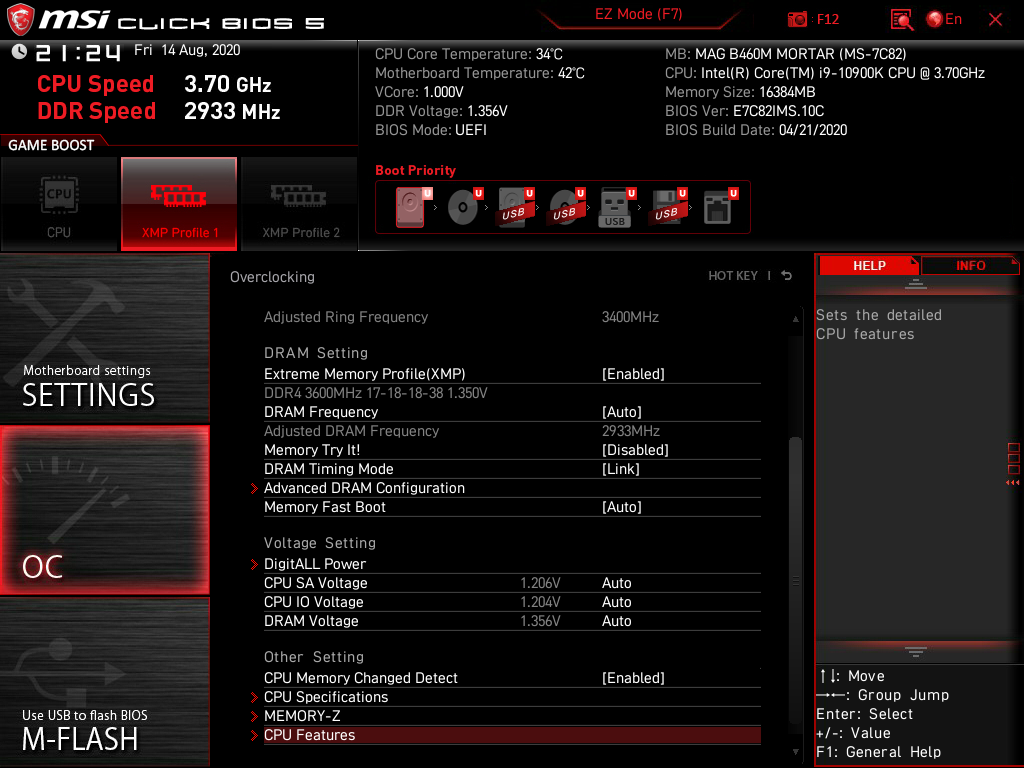Expand Advanced DRAM Configuration

coord(364,488)
